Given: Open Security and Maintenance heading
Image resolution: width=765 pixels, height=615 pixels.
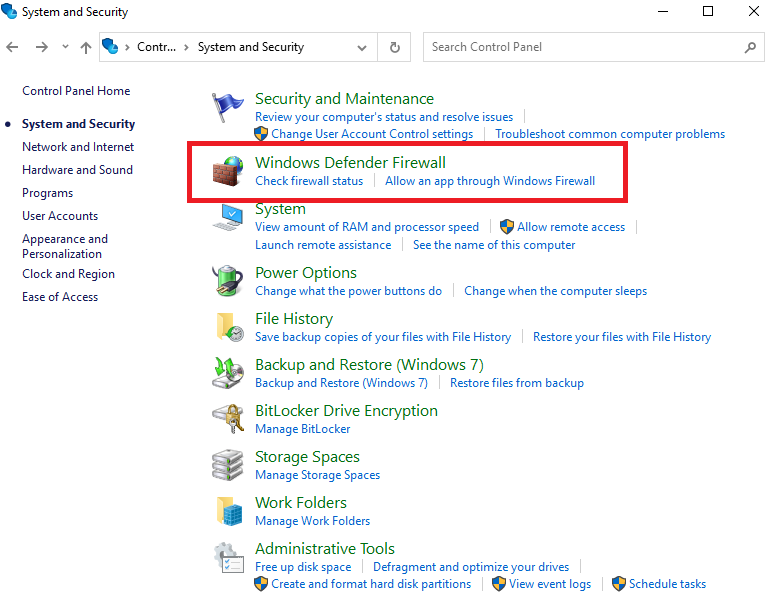Looking at the screenshot, I should click(x=344, y=99).
